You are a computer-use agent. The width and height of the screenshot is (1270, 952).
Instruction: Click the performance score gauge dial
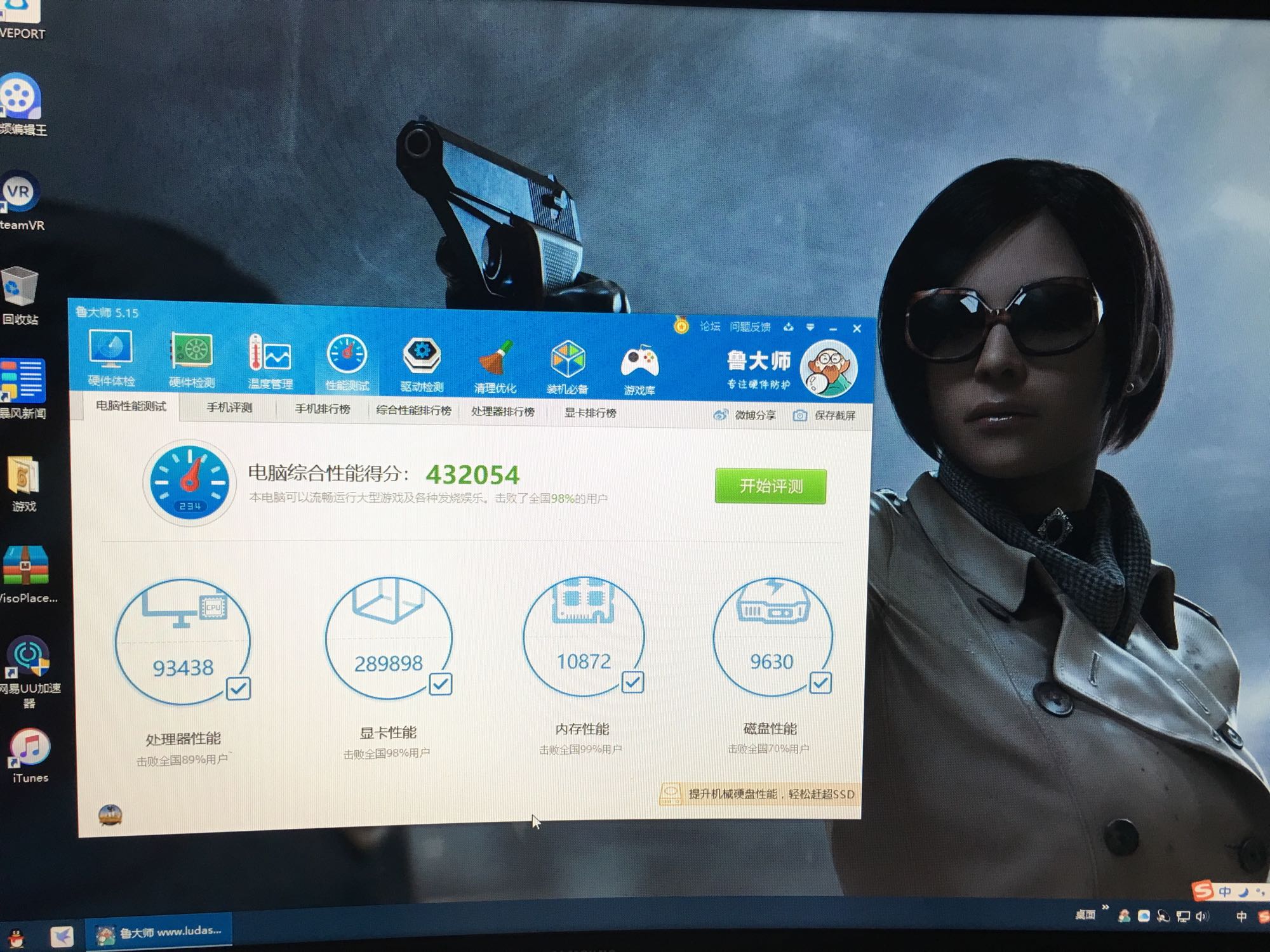coord(190,482)
